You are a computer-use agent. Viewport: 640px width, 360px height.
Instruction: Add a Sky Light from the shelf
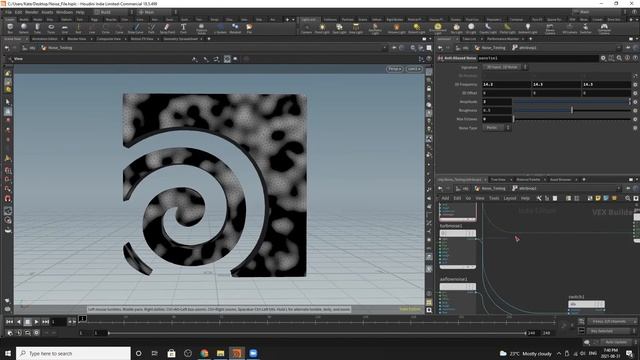point(456,28)
